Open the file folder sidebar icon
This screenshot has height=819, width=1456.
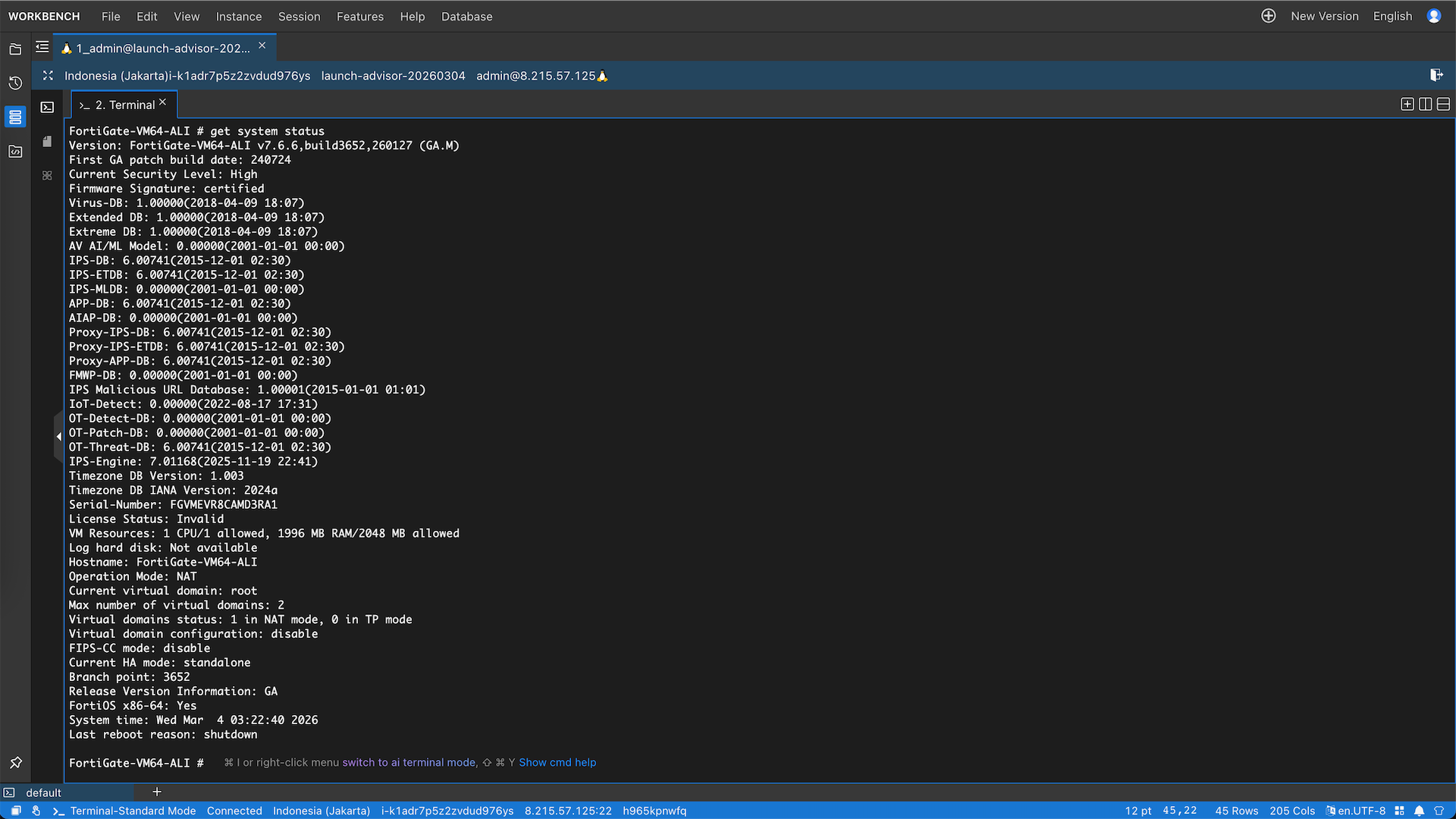(15, 49)
